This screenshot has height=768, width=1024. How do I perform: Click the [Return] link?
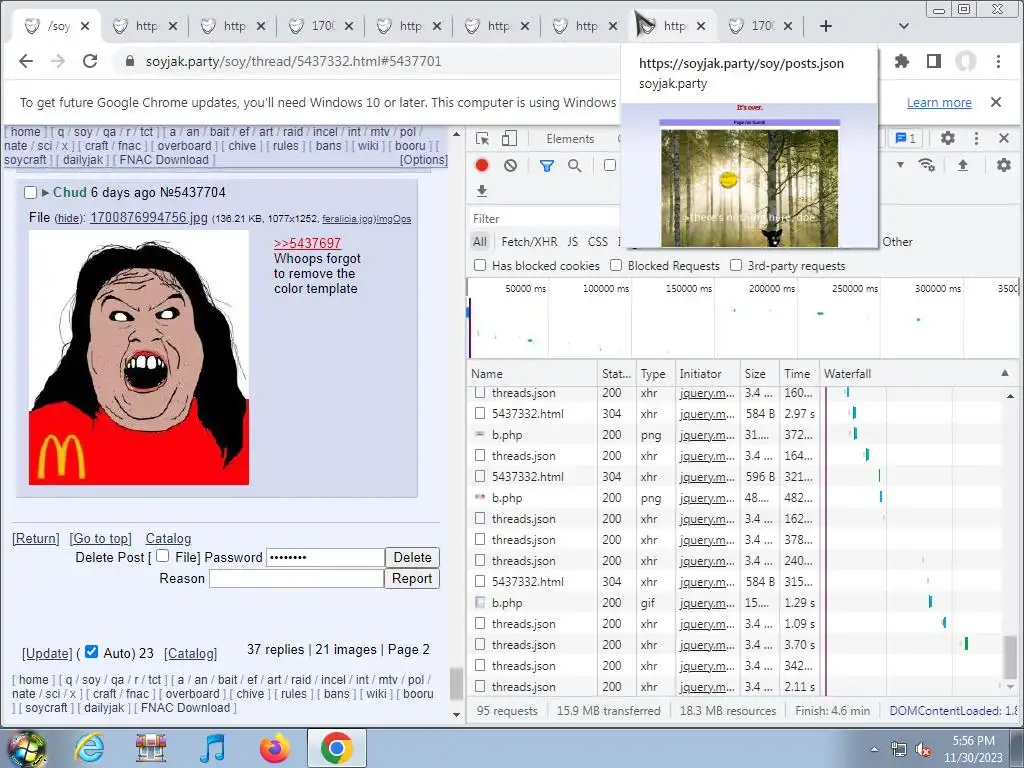coord(36,539)
